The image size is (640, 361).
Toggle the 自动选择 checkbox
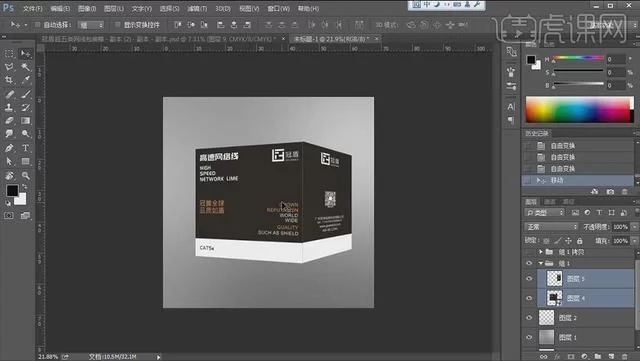[x=38, y=25]
